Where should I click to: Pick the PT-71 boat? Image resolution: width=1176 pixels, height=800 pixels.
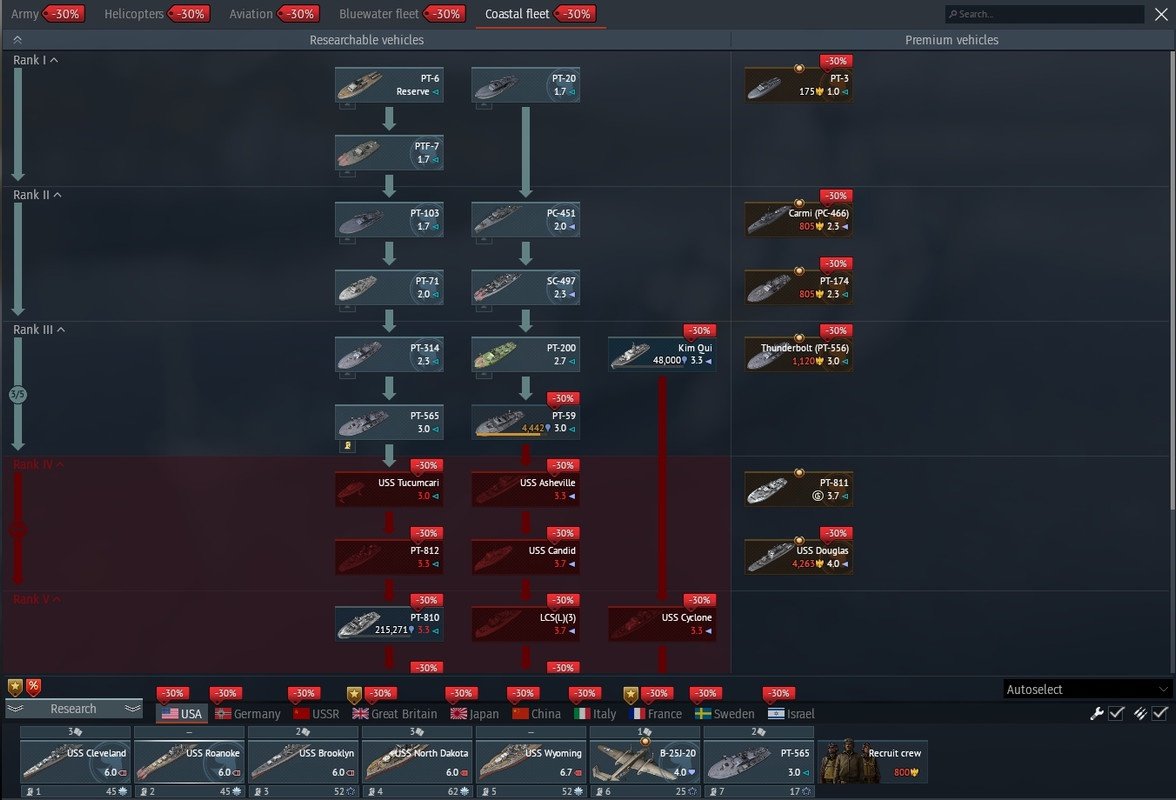point(389,287)
